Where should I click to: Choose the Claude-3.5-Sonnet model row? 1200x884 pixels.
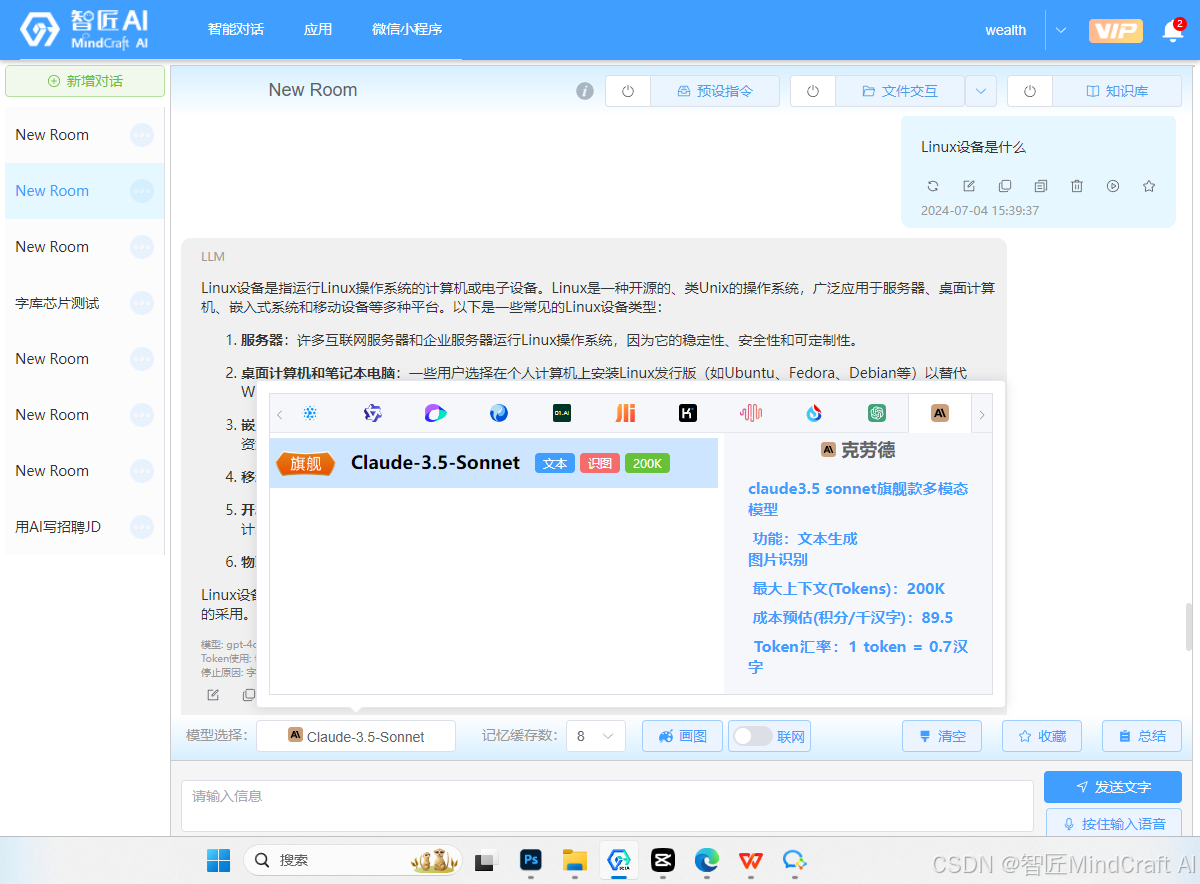pyautogui.click(x=494, y=463)
